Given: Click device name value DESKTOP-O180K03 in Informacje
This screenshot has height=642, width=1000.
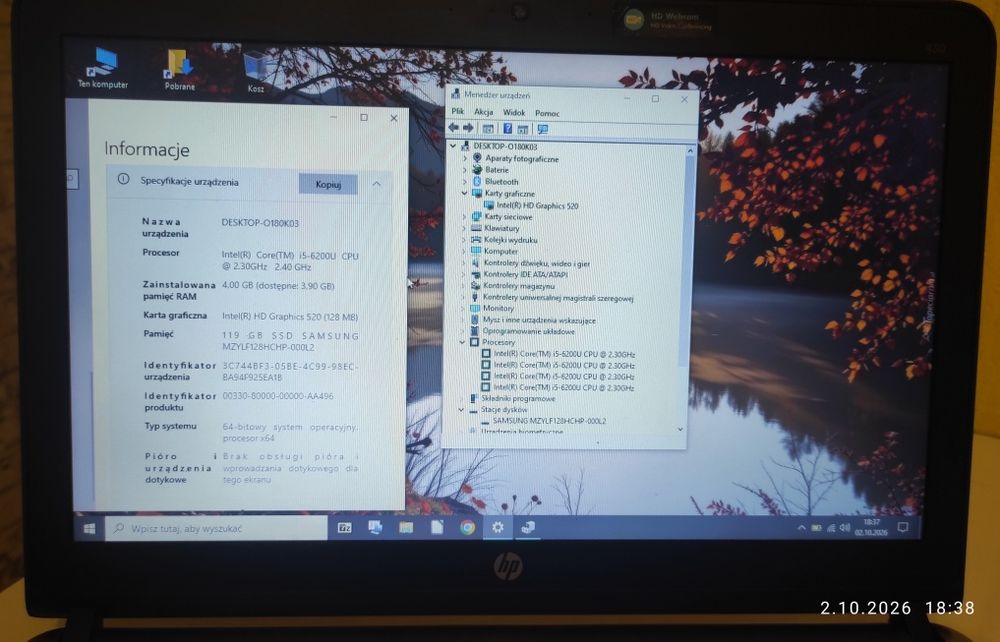Looking at the screenshot, I should [260, 223].
